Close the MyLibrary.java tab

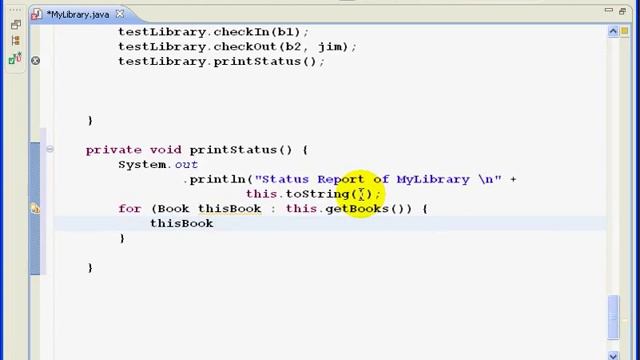(120, 14)
